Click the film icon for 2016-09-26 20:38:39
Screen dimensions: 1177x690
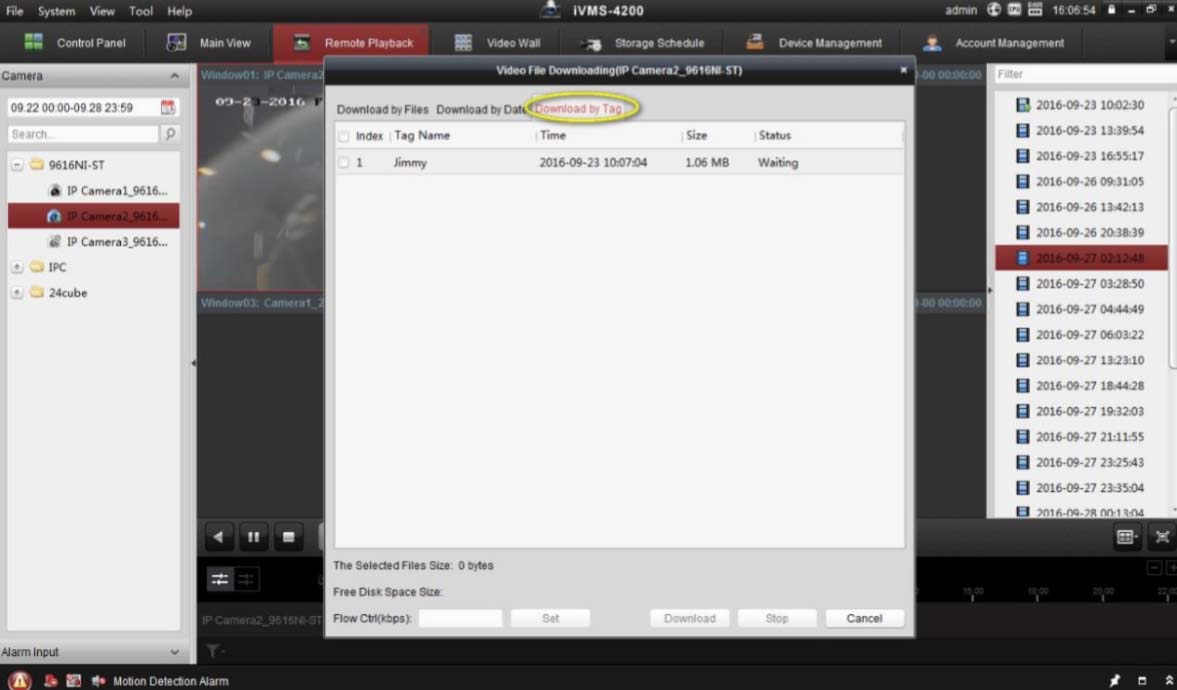tap(1022, 233)
